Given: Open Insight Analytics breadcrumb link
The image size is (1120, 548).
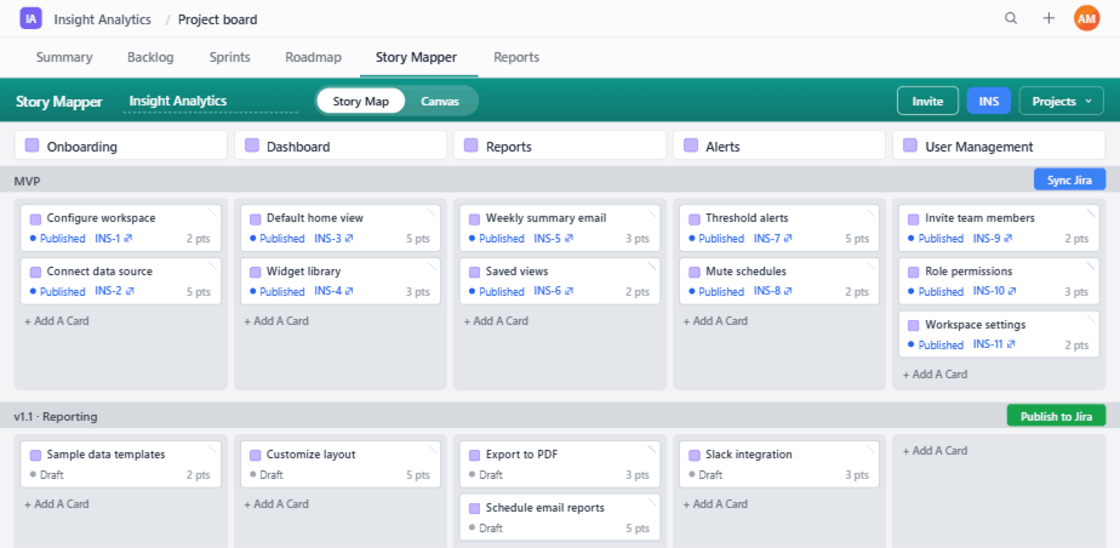Looking at the screenshot, I should click(102, 19).
